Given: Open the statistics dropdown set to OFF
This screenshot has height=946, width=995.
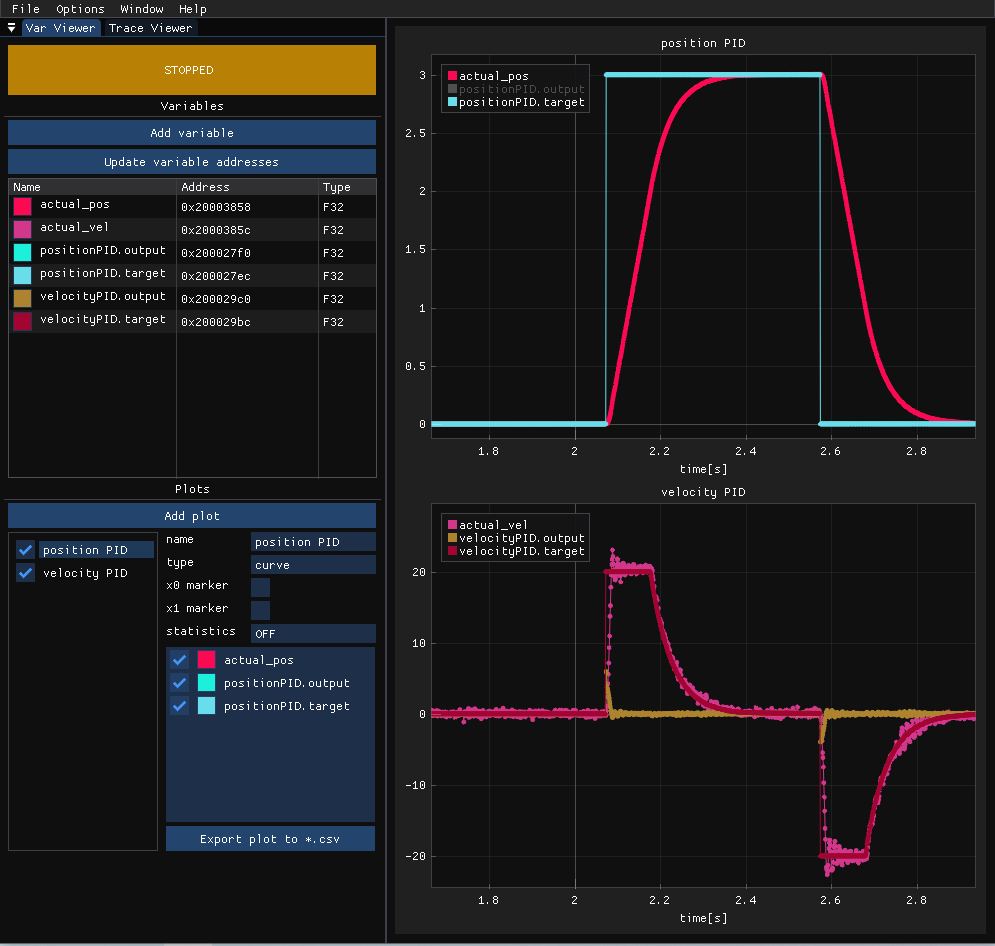Looking at the screenshot, I should [x=312, y=633].
